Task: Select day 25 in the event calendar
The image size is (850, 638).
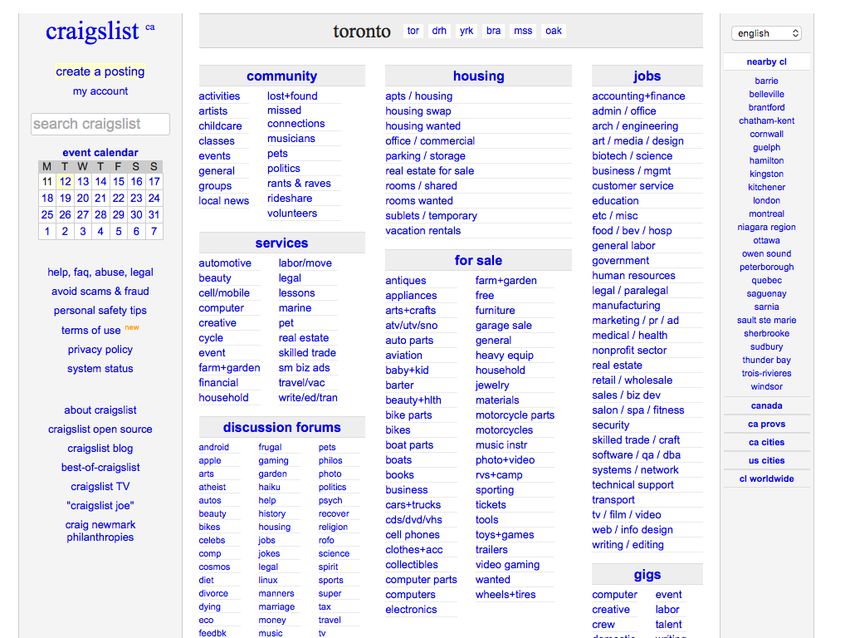Action: (x=47, y=215)
